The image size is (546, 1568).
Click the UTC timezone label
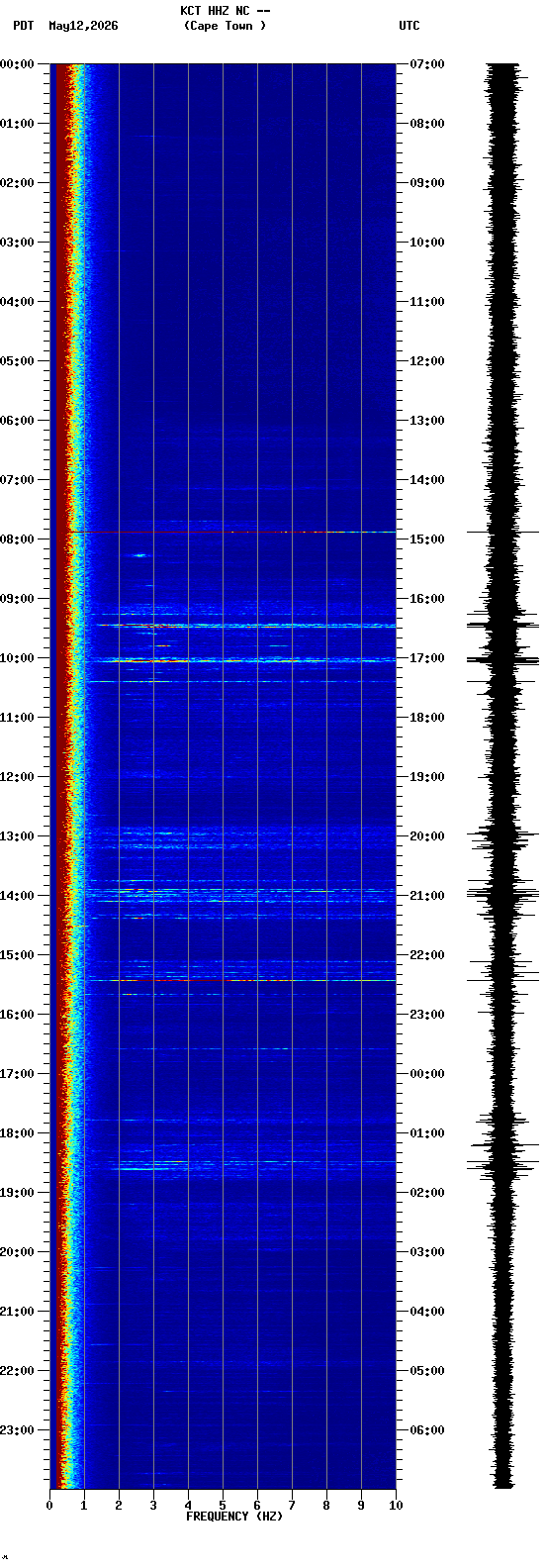tap(409, 26)
